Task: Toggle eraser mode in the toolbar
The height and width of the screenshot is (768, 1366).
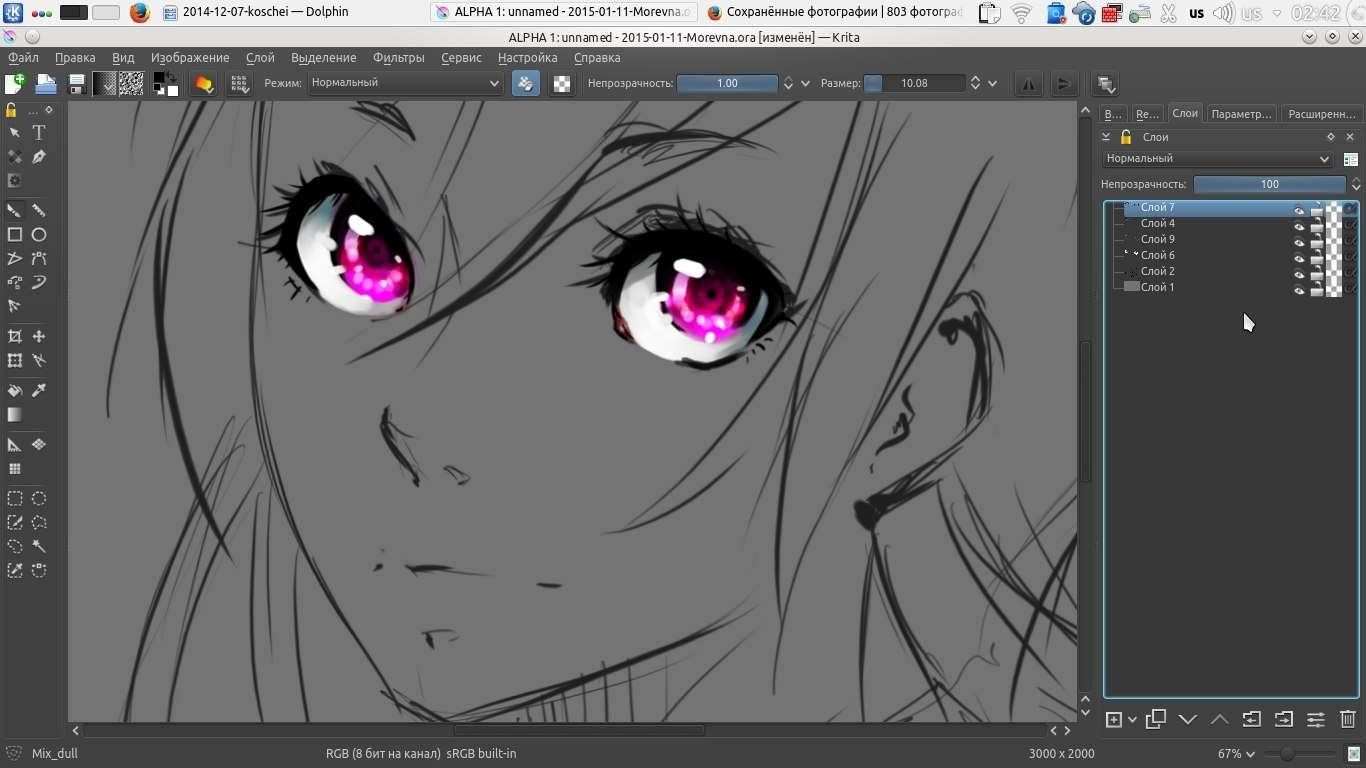Action: click(526, 84)
